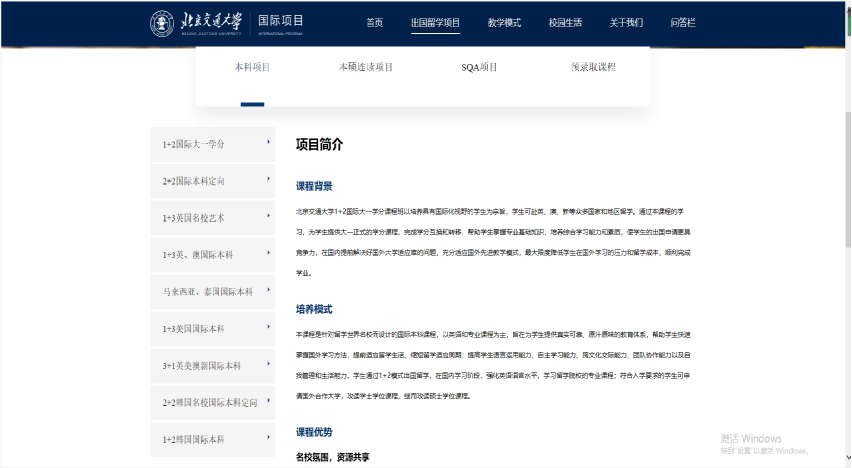Select 1+3美国国际本科 in the sidebar
This screenshot has width=852, height=468.
pos(212,329)
